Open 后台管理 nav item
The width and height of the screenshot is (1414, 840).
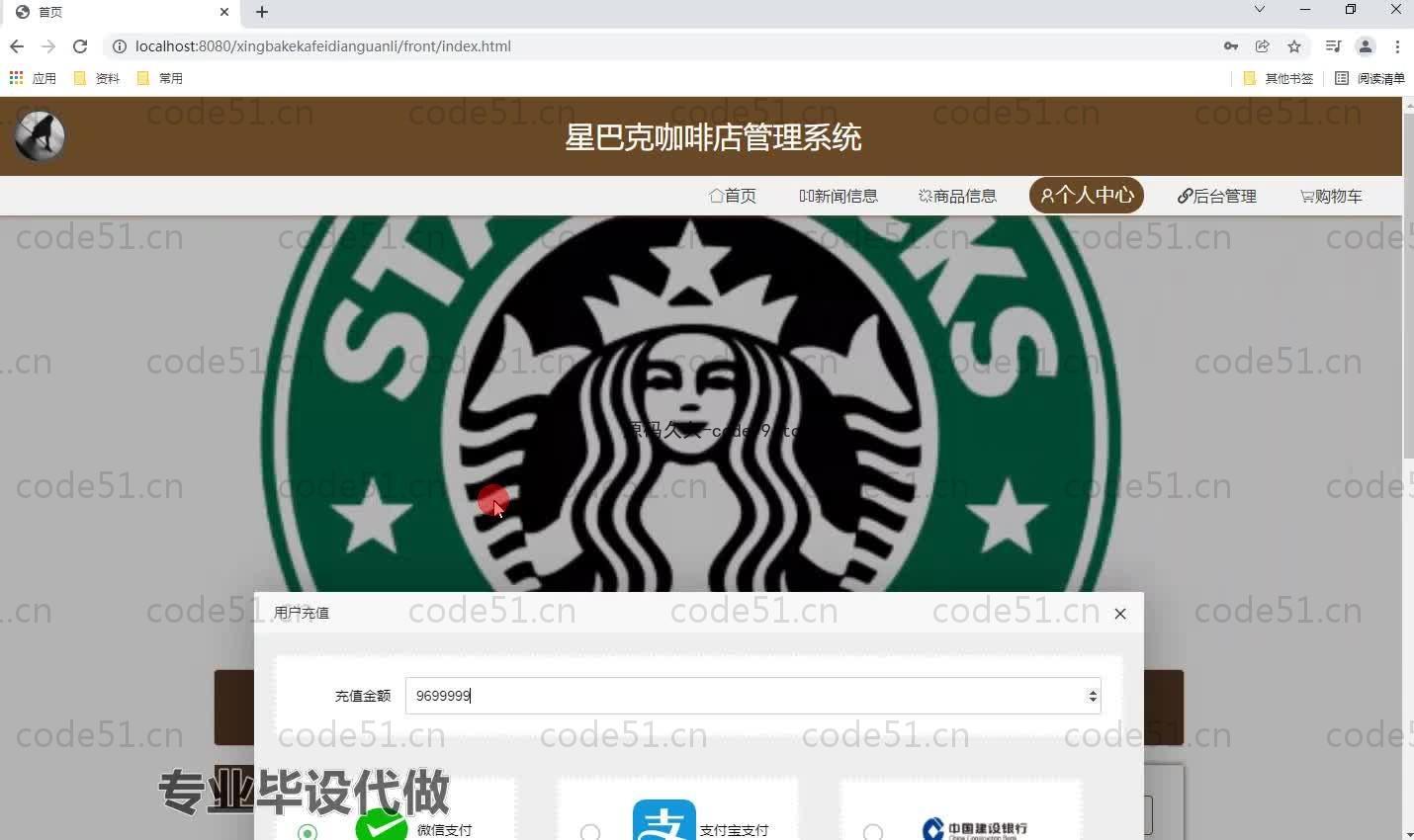click(x=1217, y=196)
